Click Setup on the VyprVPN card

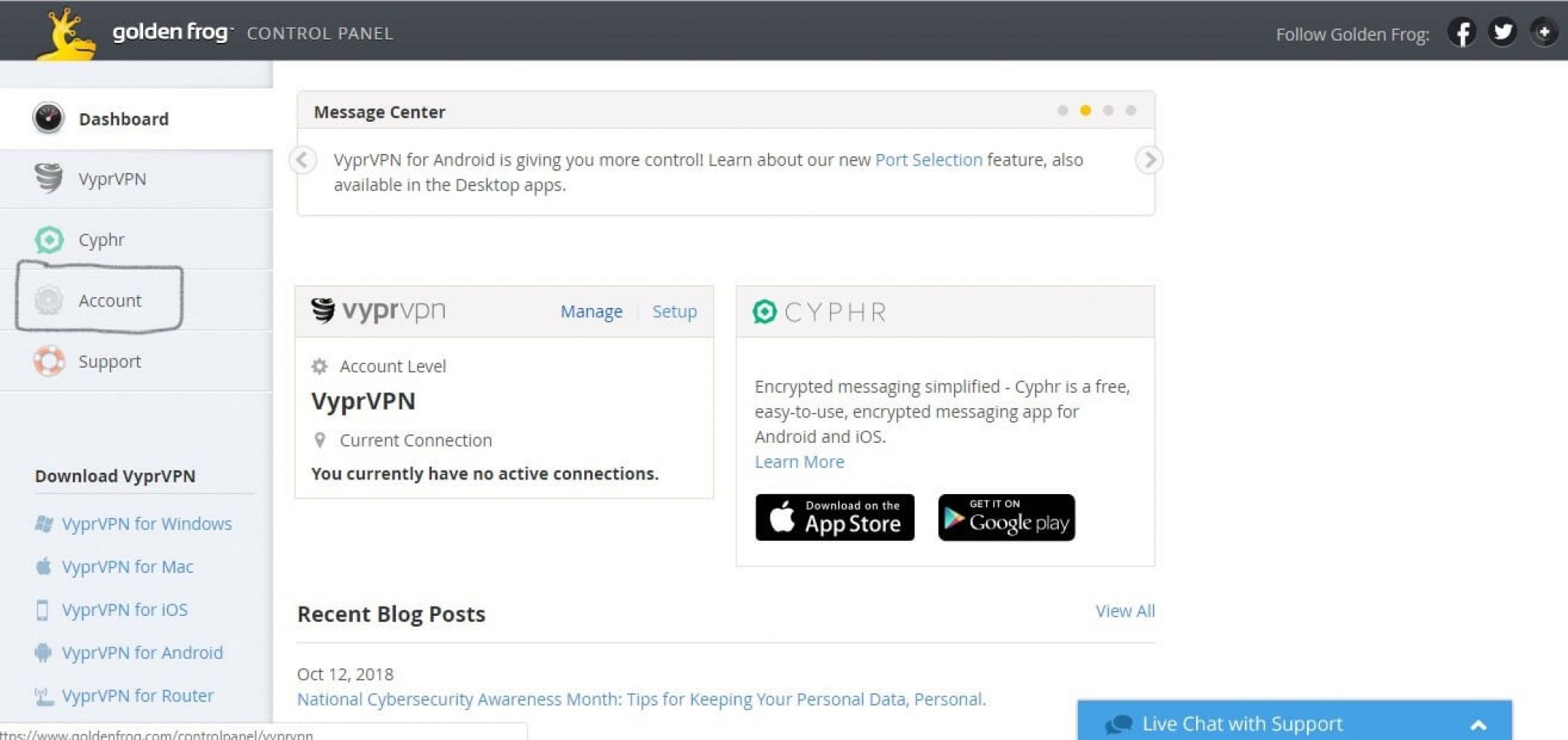coord(675,311)
